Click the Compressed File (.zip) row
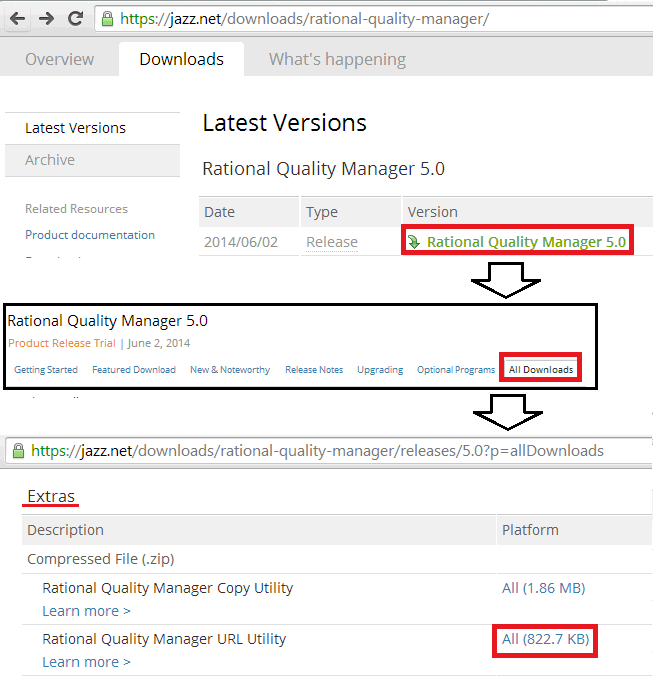The height and width of the screenshot is (682, 653). (x=337, y=559)
